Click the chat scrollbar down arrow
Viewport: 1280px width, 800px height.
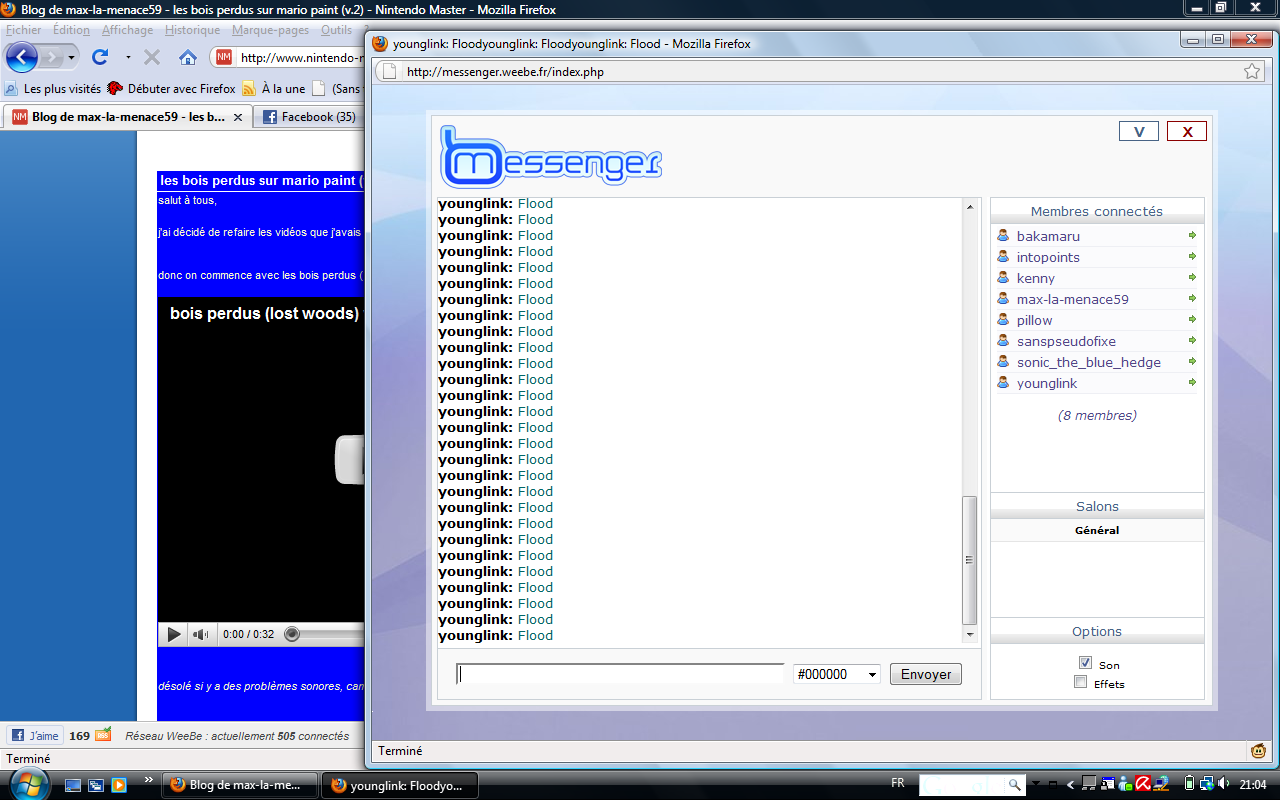click(969, 634)
